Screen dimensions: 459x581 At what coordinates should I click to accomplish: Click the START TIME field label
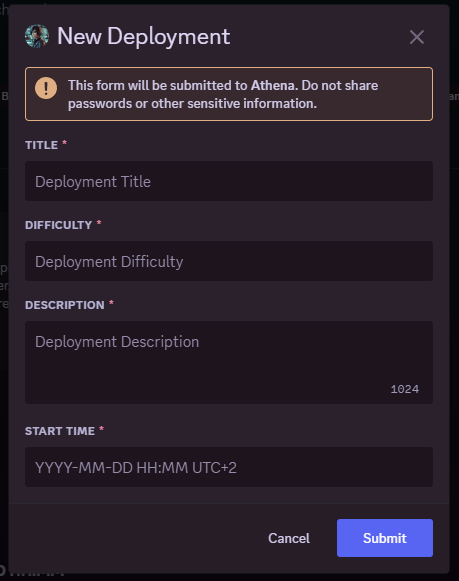(60, 431)
